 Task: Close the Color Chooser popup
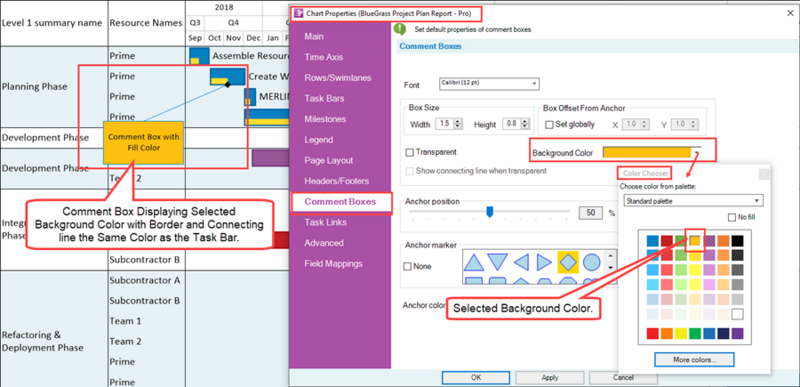pyautogui.click(x=764, y=174)
